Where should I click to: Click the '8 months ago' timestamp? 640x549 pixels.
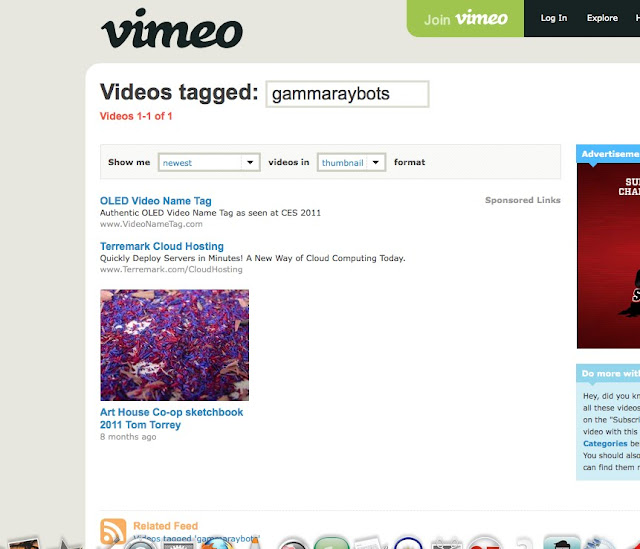128,437
